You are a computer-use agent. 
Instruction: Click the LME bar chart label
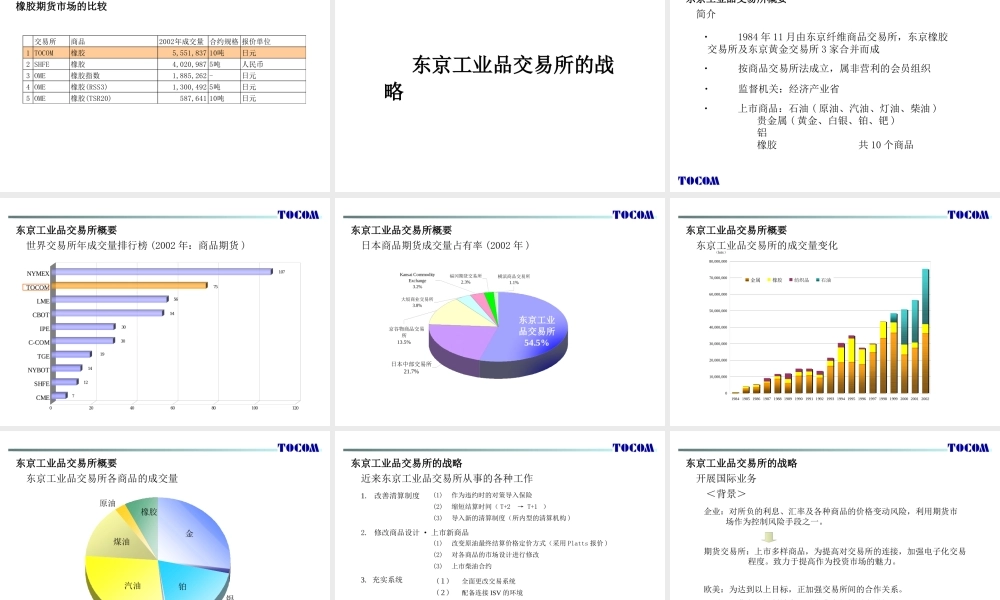point(43,301)
